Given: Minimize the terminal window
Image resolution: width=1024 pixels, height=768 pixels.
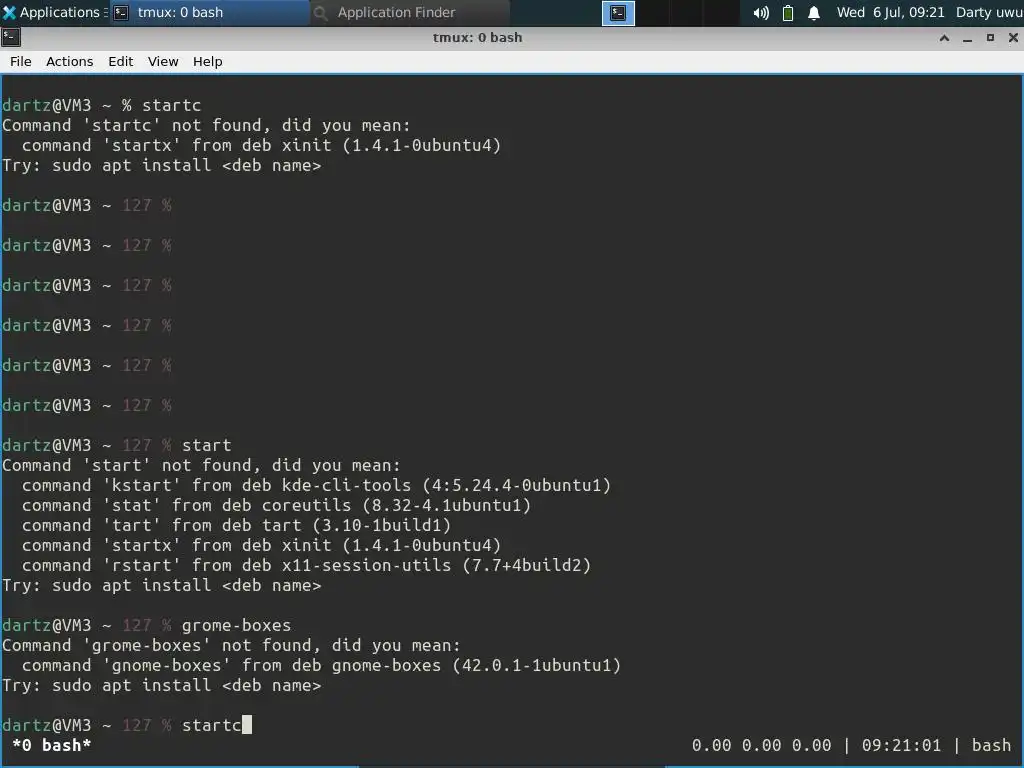Looking at the screenshot, I should (967, 38).
